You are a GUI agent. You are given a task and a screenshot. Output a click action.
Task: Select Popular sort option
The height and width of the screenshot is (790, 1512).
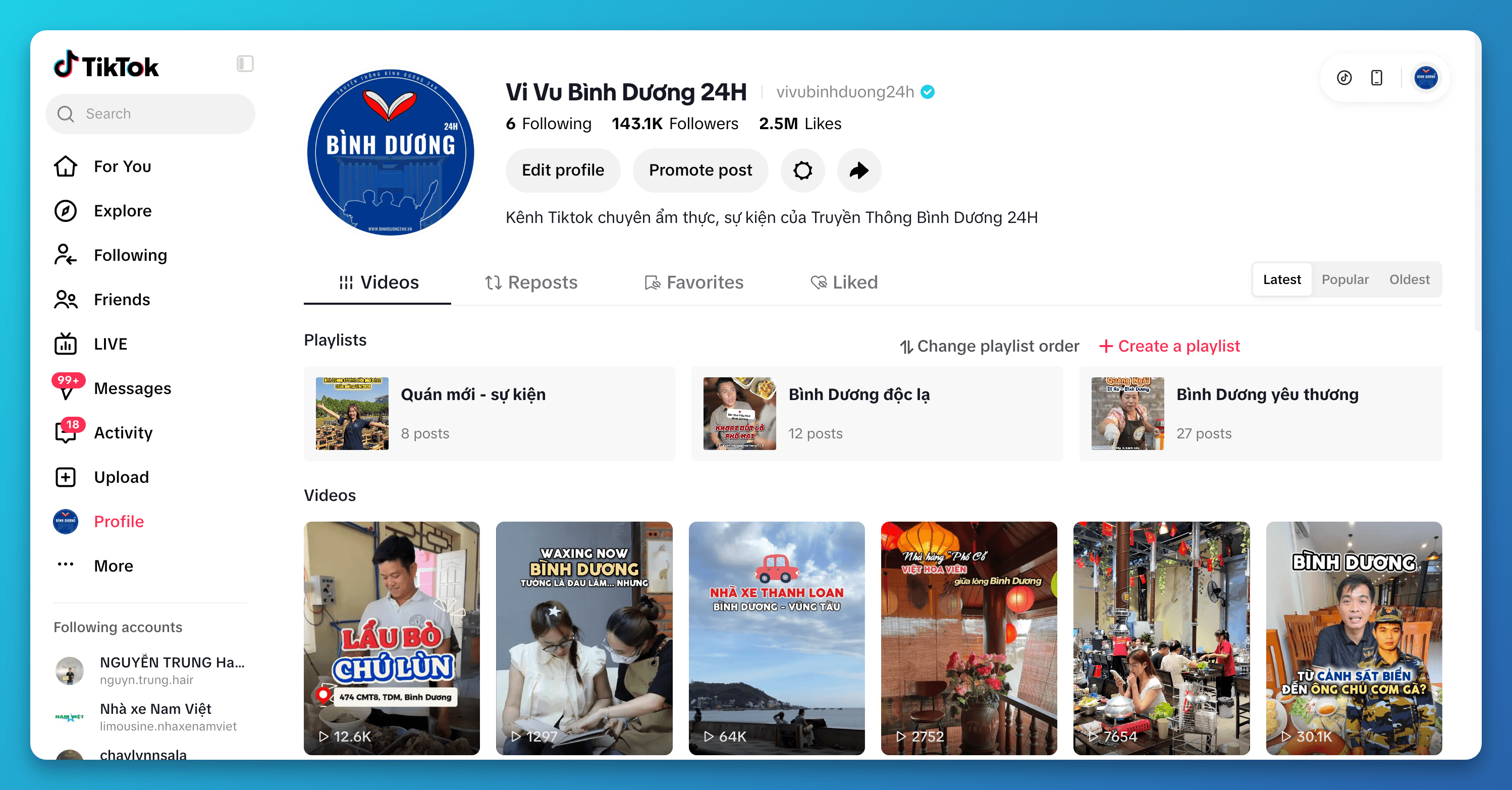click(1345, 279)
